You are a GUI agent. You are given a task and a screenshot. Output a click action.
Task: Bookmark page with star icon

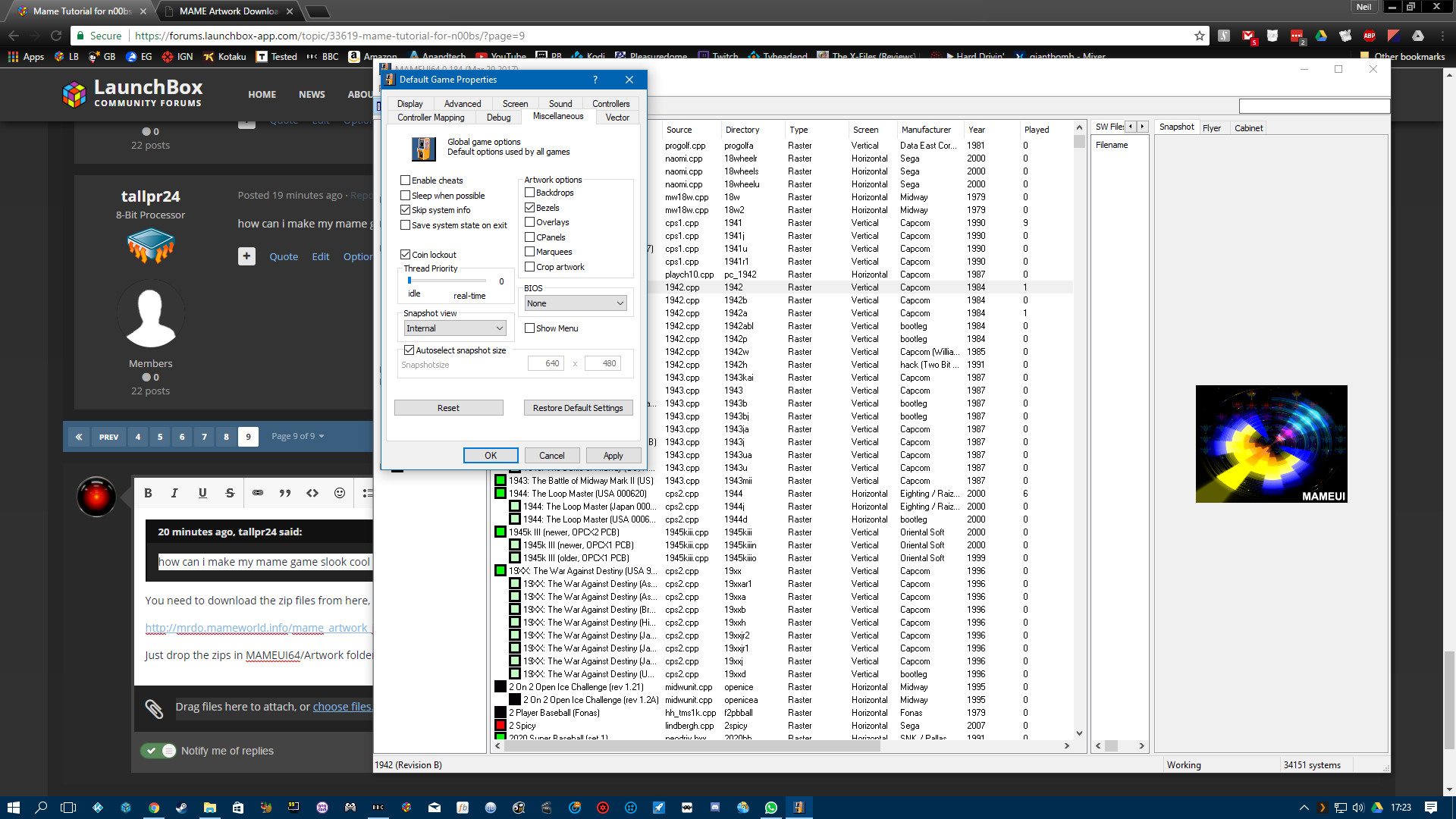[1200, 36]
